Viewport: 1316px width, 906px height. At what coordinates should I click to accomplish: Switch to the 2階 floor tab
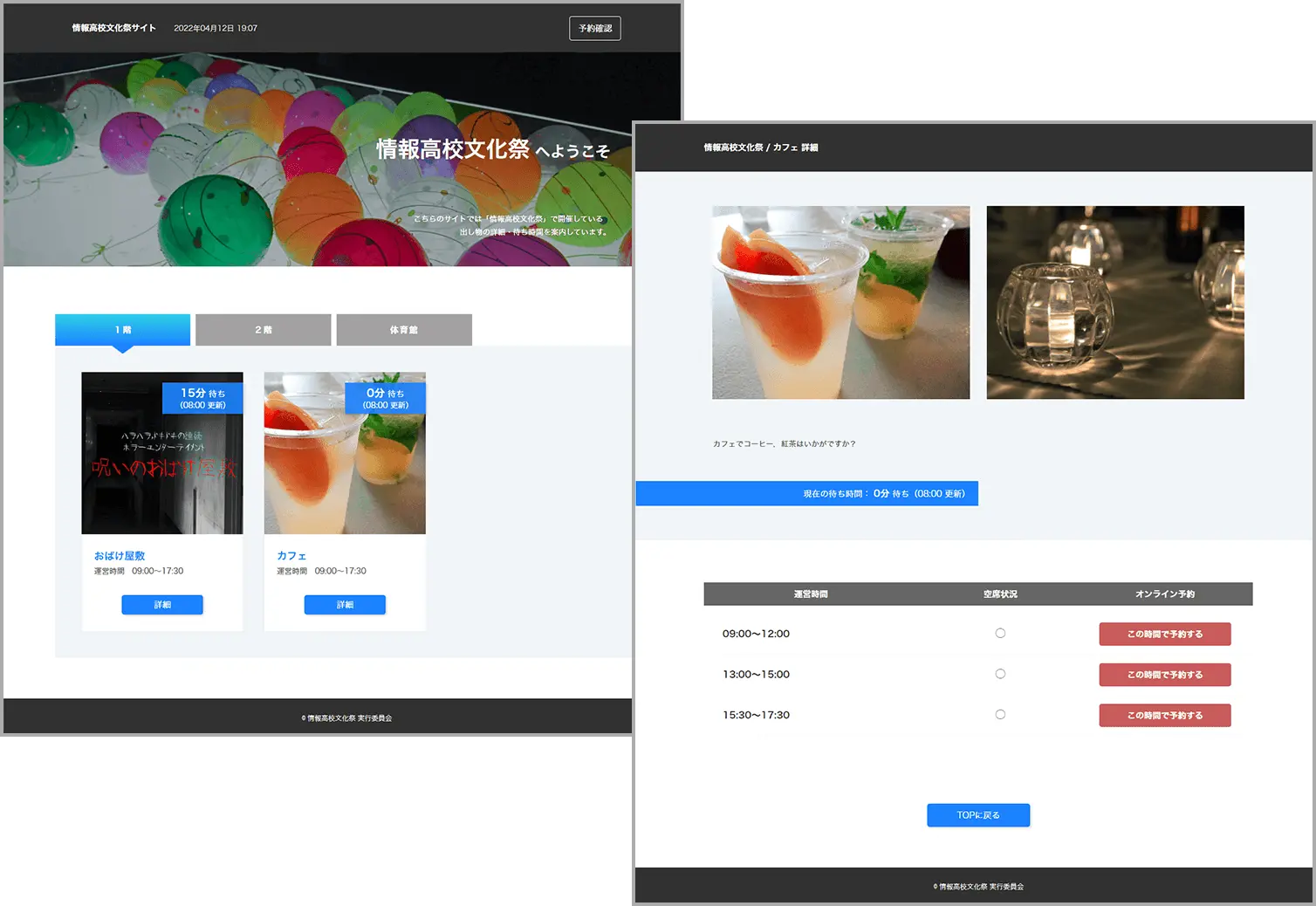coord(263,330)
